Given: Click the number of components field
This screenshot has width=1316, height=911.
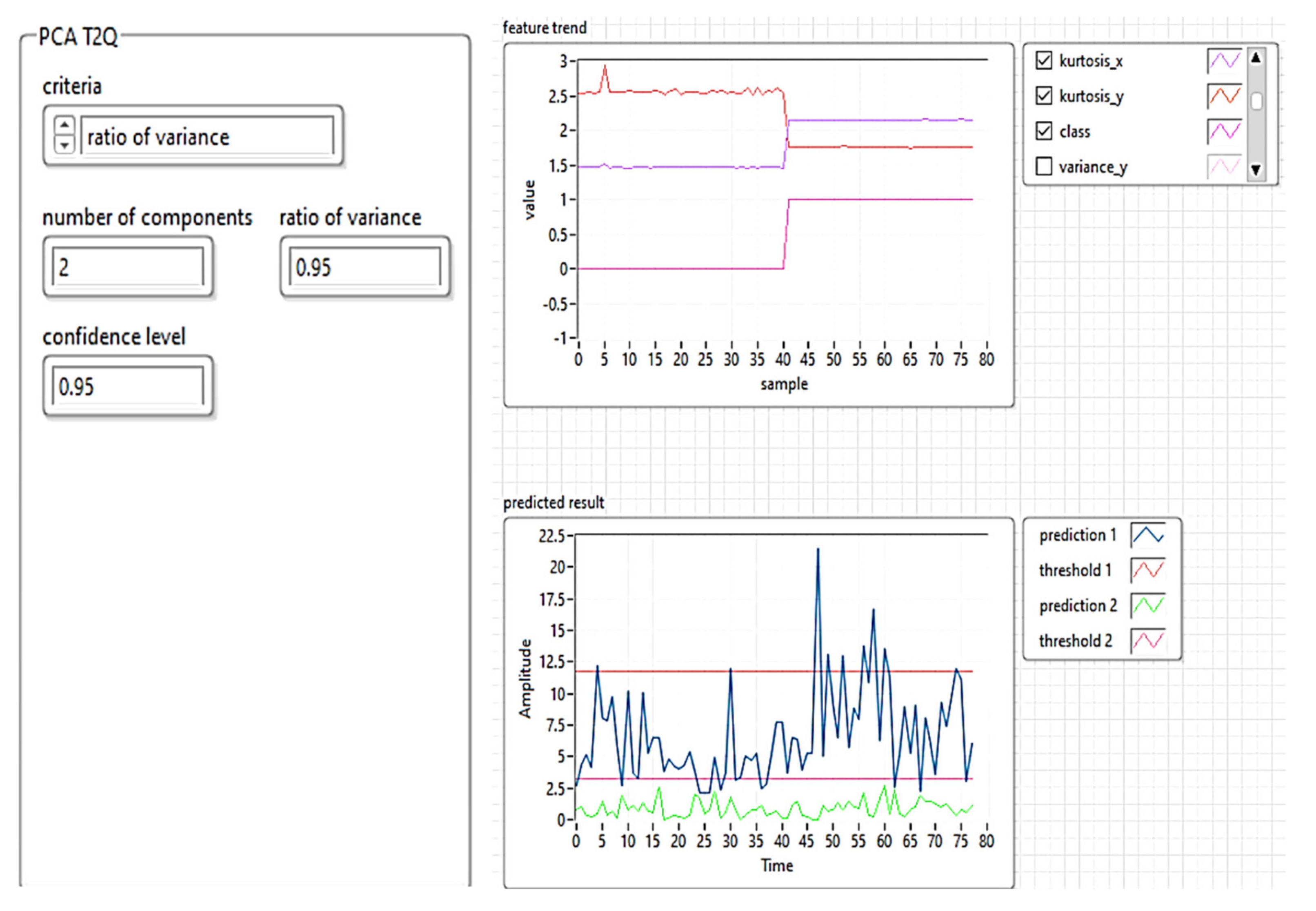Looking at the screenshot, I should tap(128, 267).
